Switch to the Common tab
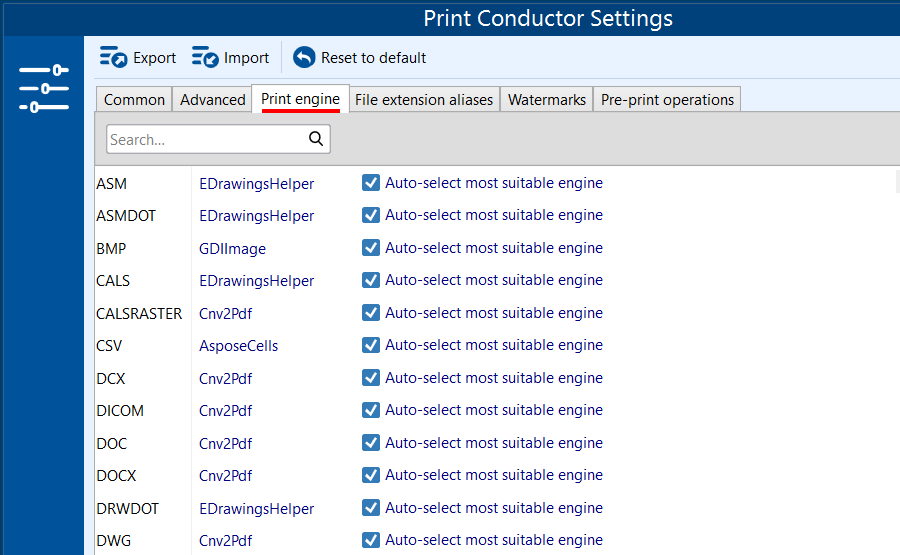The height and width of the screenshot is (555, 900). pyautogui.click(x=134, y=99)
